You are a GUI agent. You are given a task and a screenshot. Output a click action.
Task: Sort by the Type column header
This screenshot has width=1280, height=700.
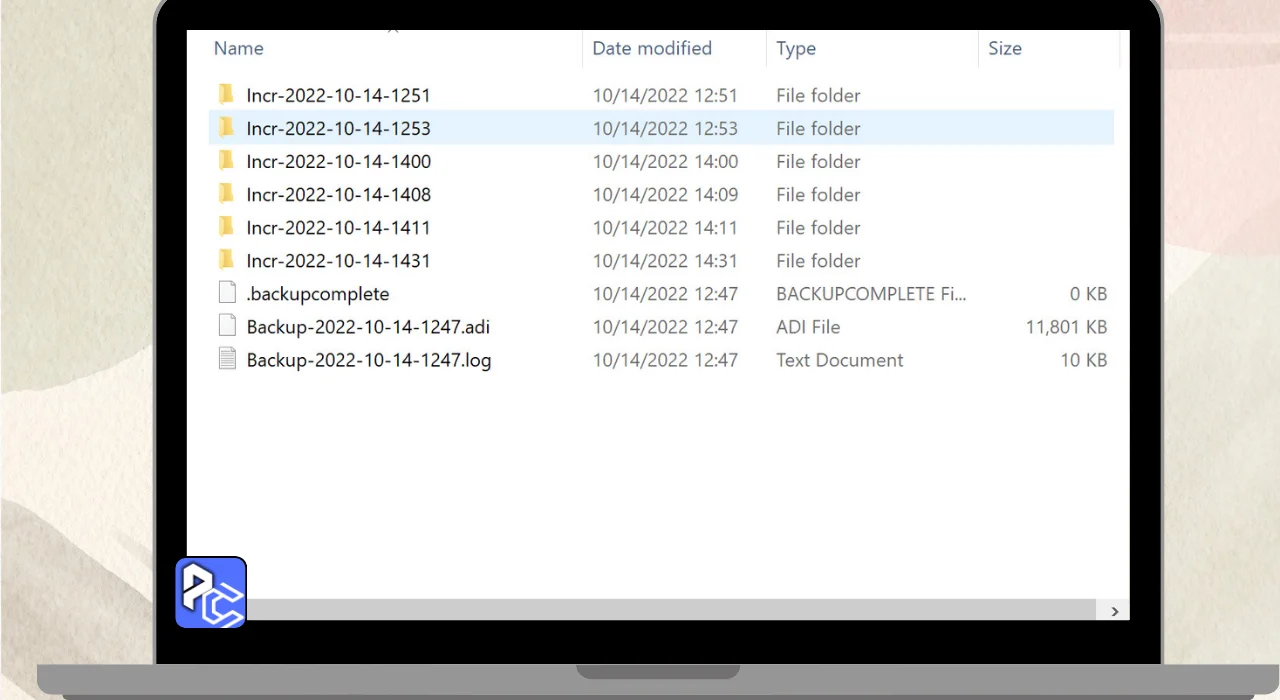click(x=796, y=48)
